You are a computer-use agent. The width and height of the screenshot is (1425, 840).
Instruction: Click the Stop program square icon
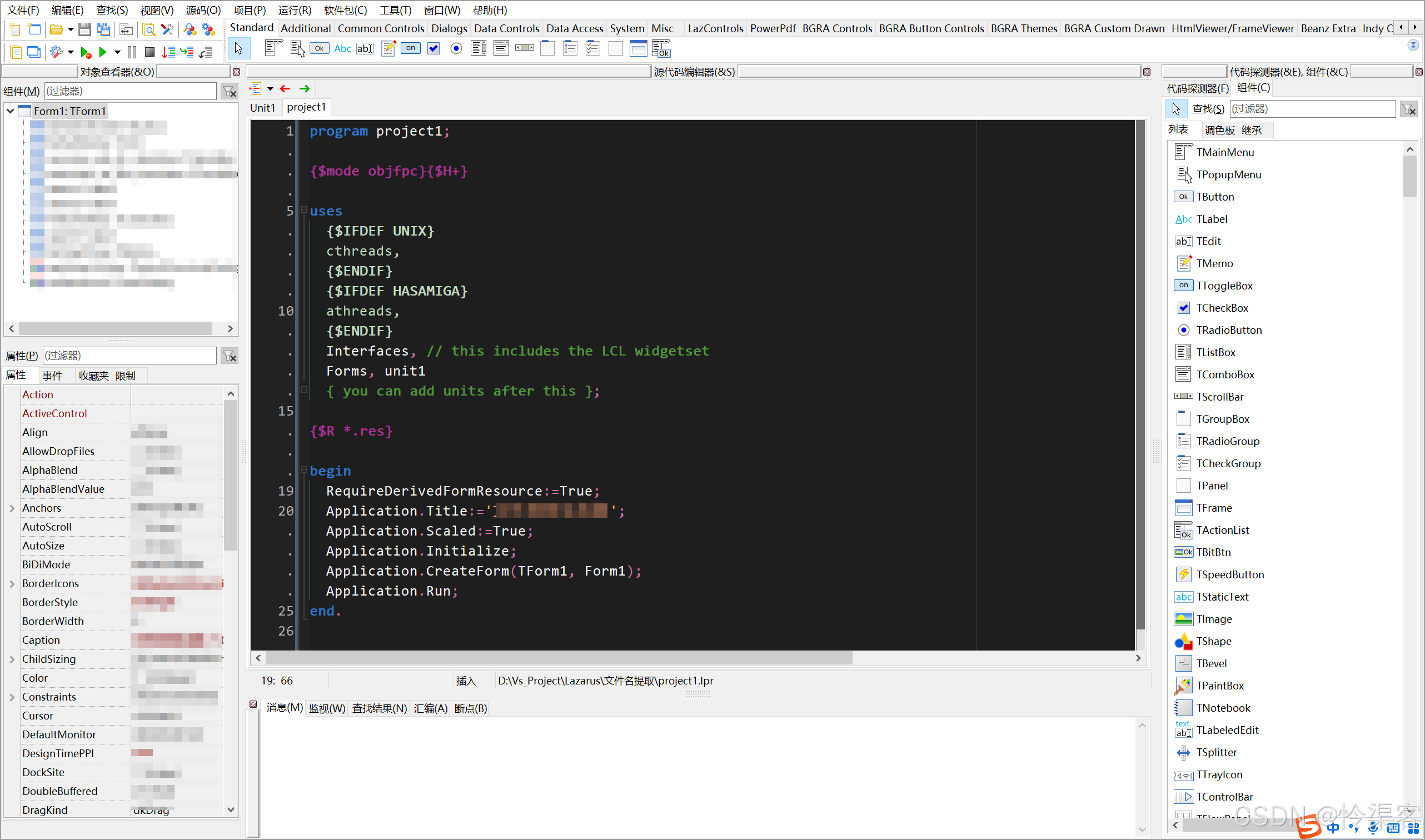coord(150,52)
